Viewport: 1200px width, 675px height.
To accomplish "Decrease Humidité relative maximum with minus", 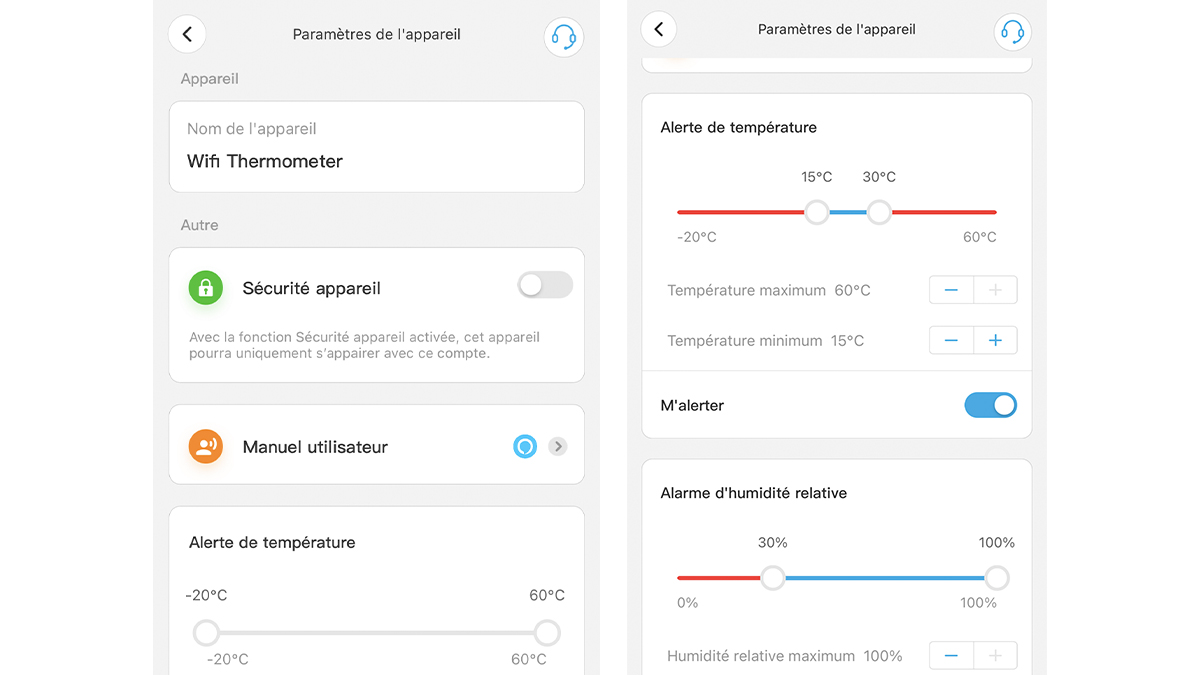I will (x=951, y=656).
